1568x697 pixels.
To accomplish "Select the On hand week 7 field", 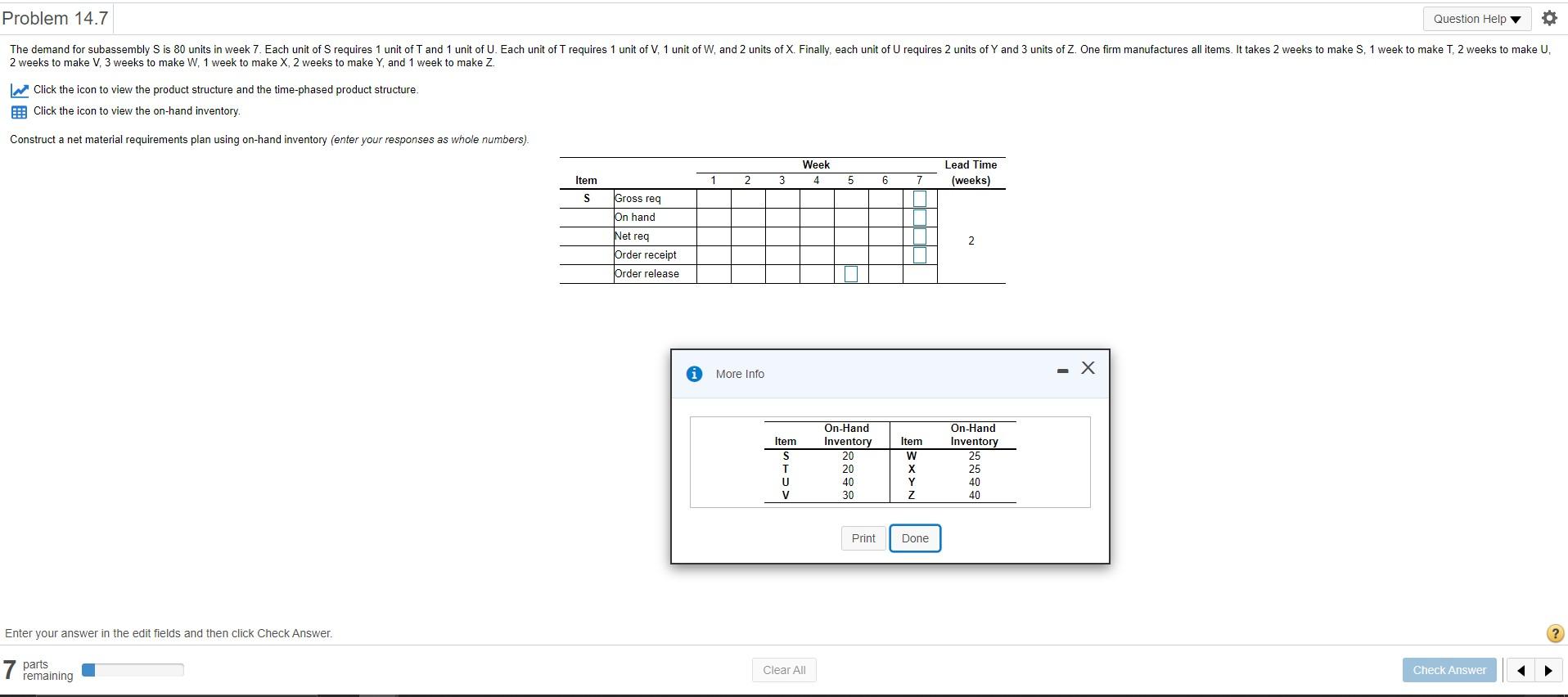I will [x=920, y=218].
